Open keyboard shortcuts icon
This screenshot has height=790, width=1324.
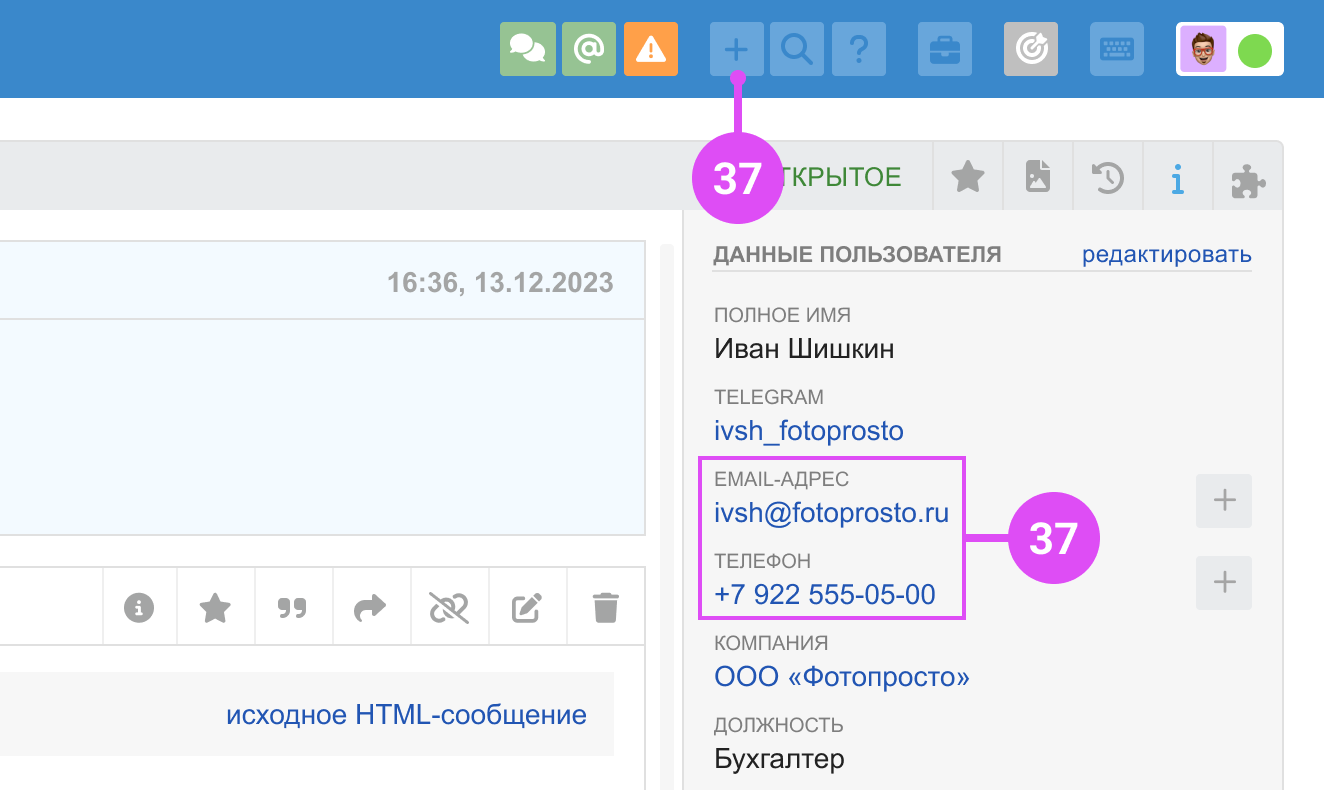1117,49
